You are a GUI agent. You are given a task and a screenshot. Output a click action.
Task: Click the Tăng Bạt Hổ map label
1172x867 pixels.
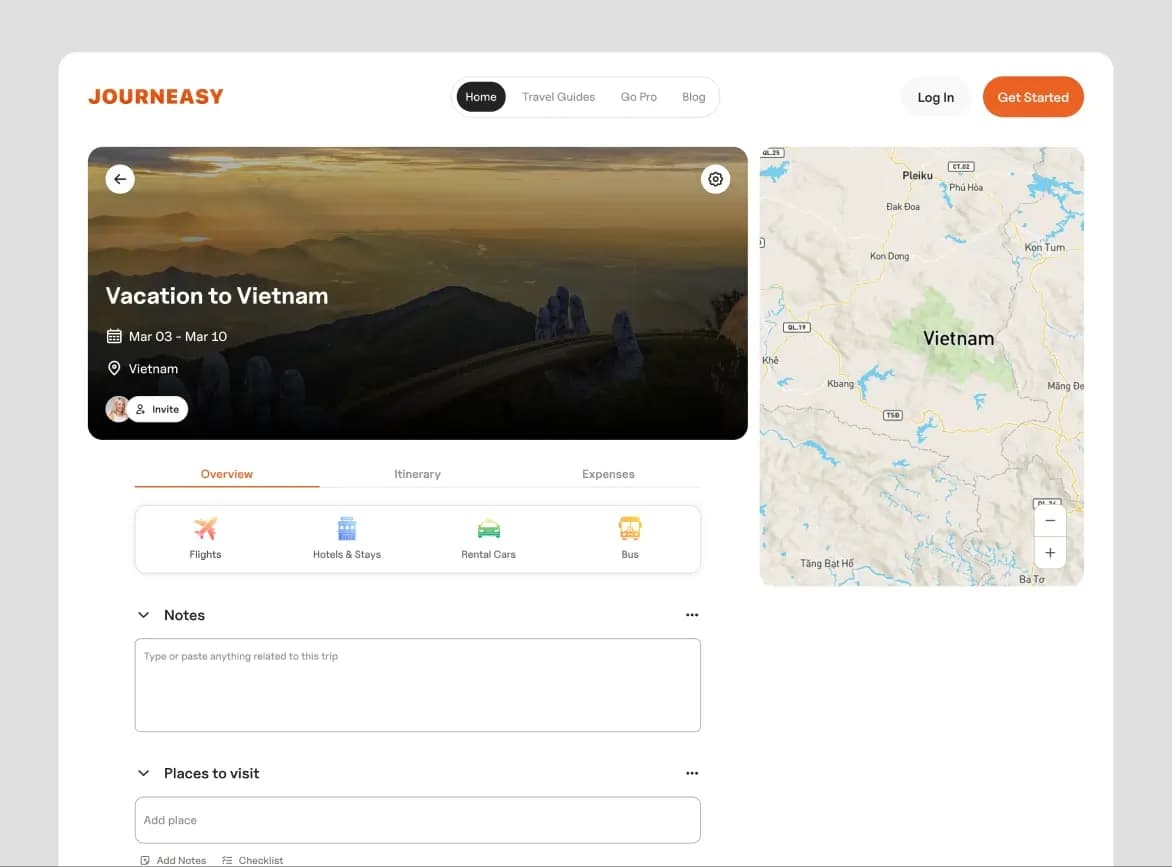pos(827,564)
